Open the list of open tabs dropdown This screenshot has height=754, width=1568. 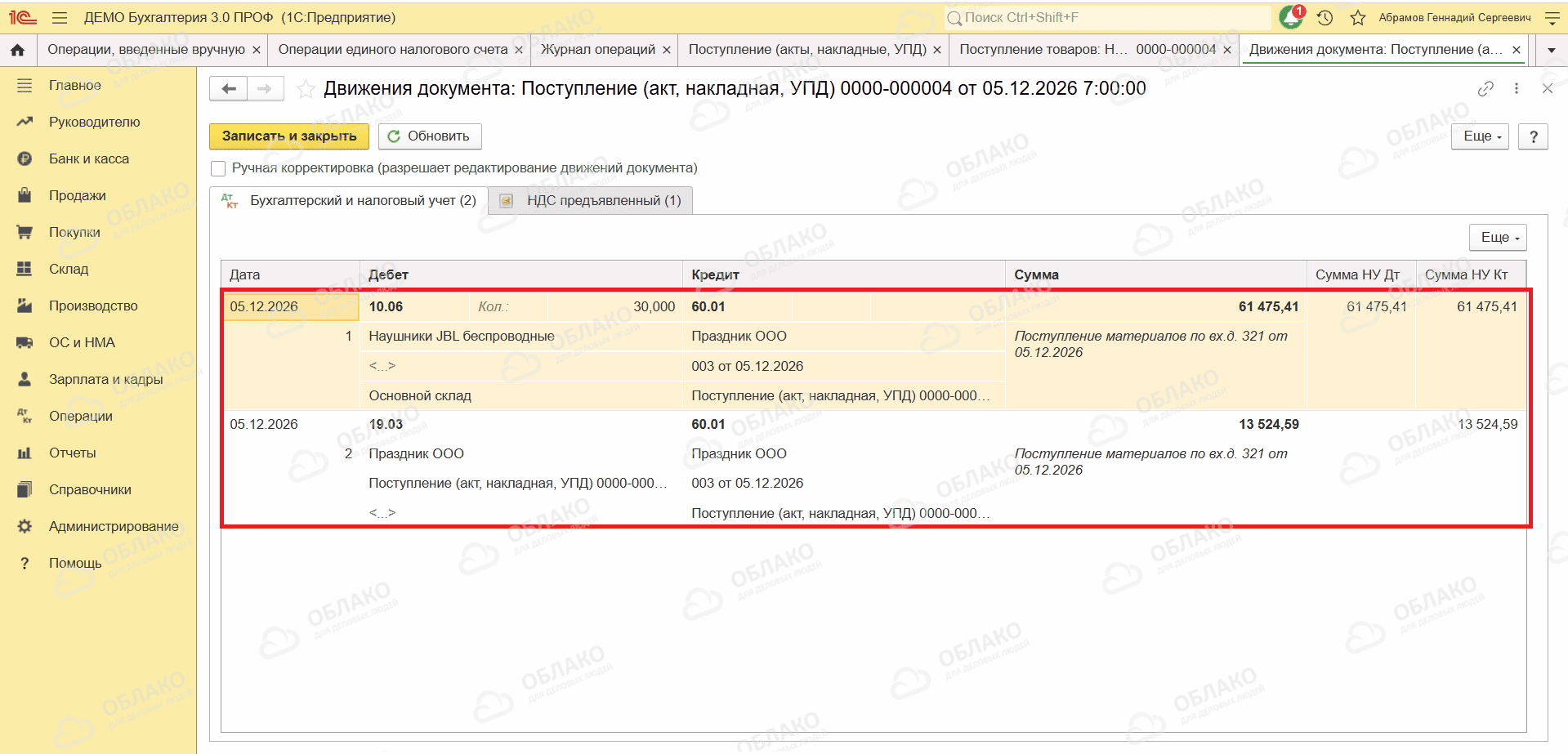tap(1551, 50)
